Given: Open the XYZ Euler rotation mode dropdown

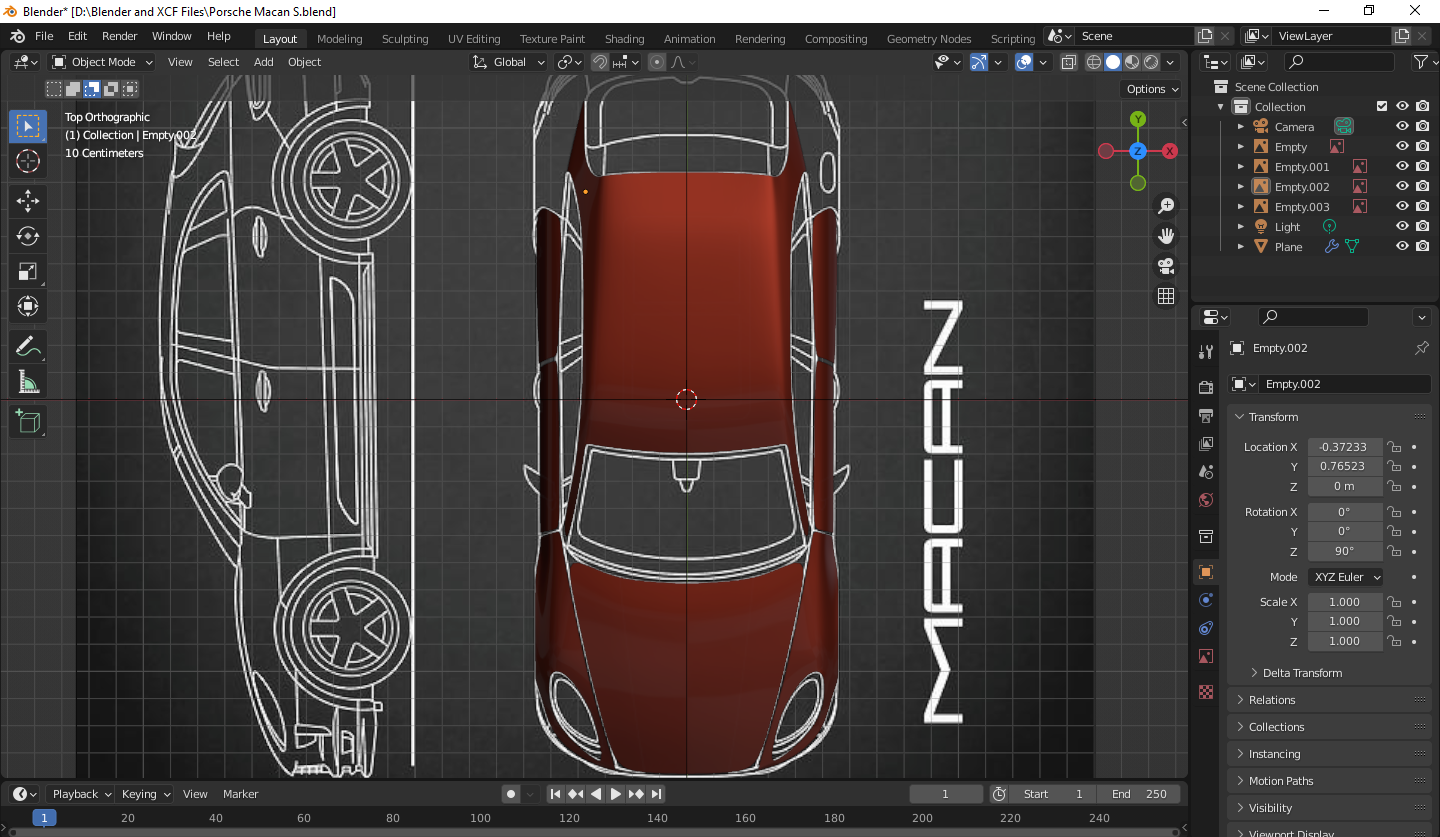Looking at the screenshot, I should click(1345, 577).
